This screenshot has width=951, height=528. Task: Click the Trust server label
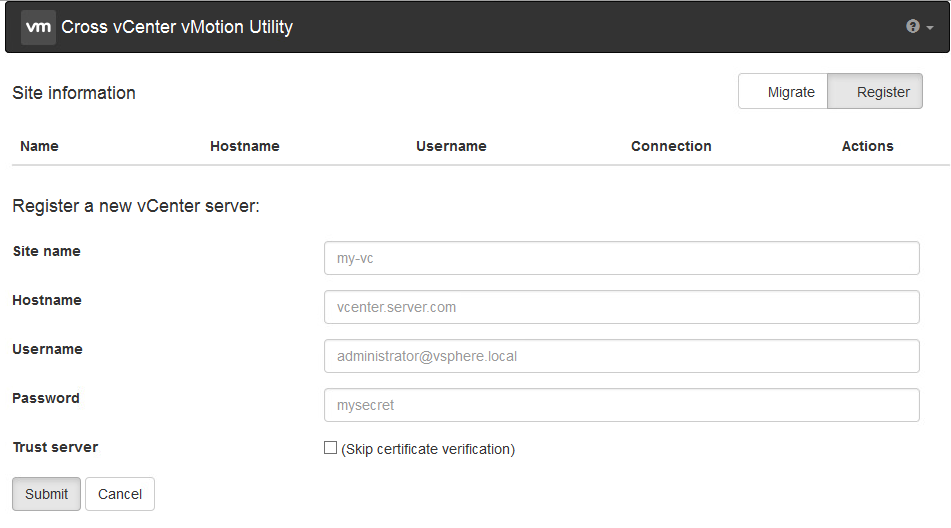click(x=55, y=447)
